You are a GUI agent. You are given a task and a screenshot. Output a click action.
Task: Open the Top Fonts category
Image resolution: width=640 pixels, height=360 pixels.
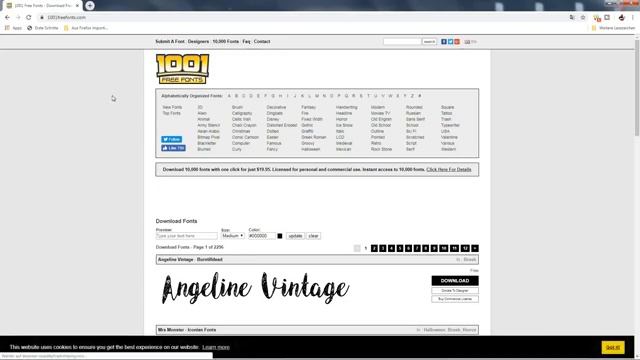click(x=171, y=113)
